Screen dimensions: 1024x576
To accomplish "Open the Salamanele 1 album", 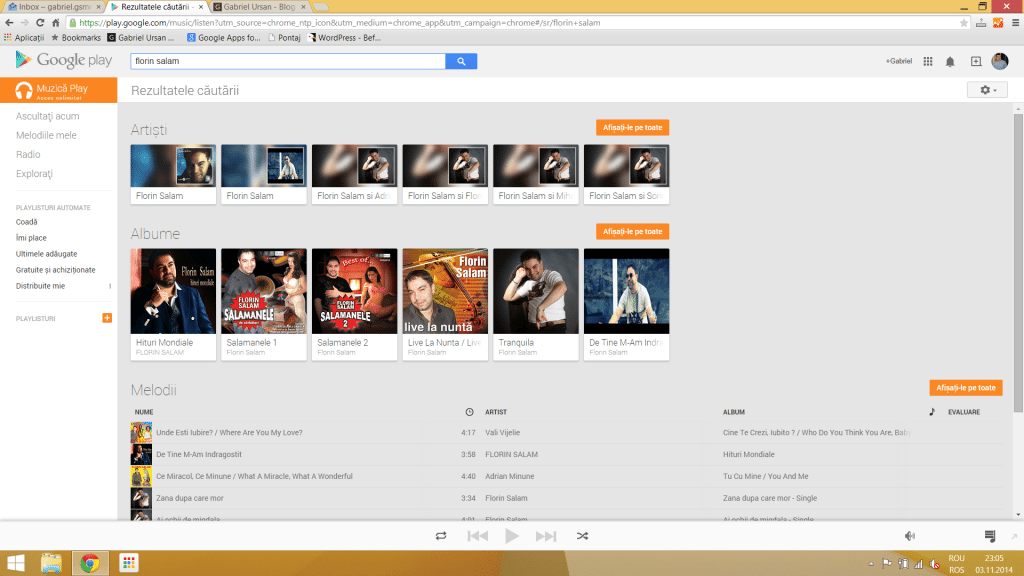I will pos(264,304).
